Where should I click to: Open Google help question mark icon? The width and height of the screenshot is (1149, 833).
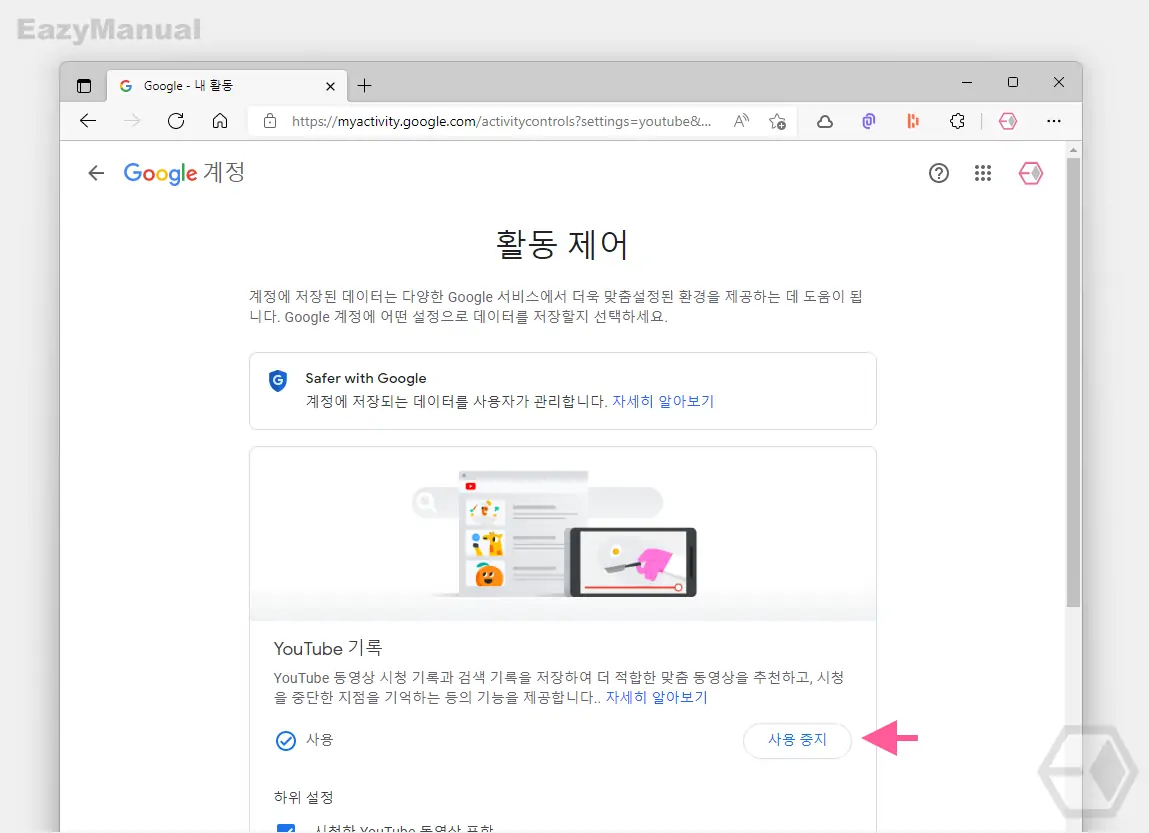click(939, 174)
